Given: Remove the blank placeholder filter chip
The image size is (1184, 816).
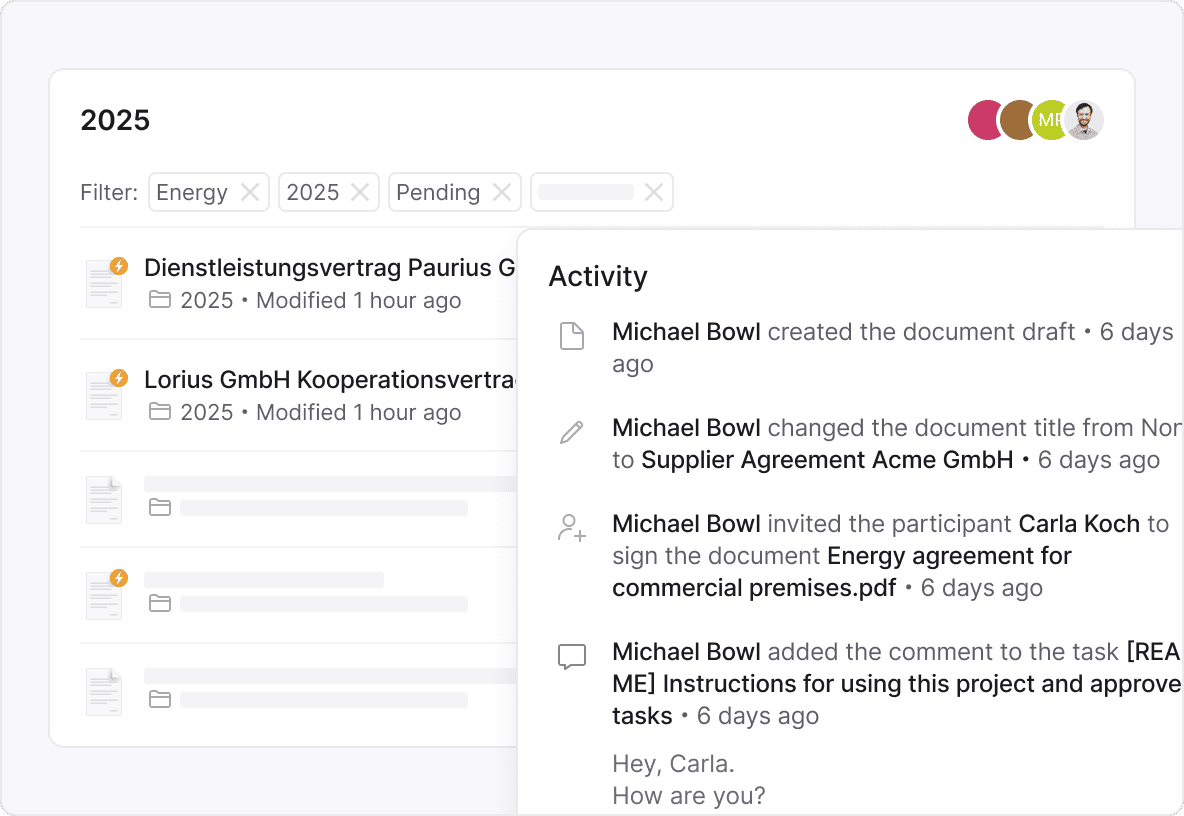Looking at the screenshot, I should [x=654, y=193].
